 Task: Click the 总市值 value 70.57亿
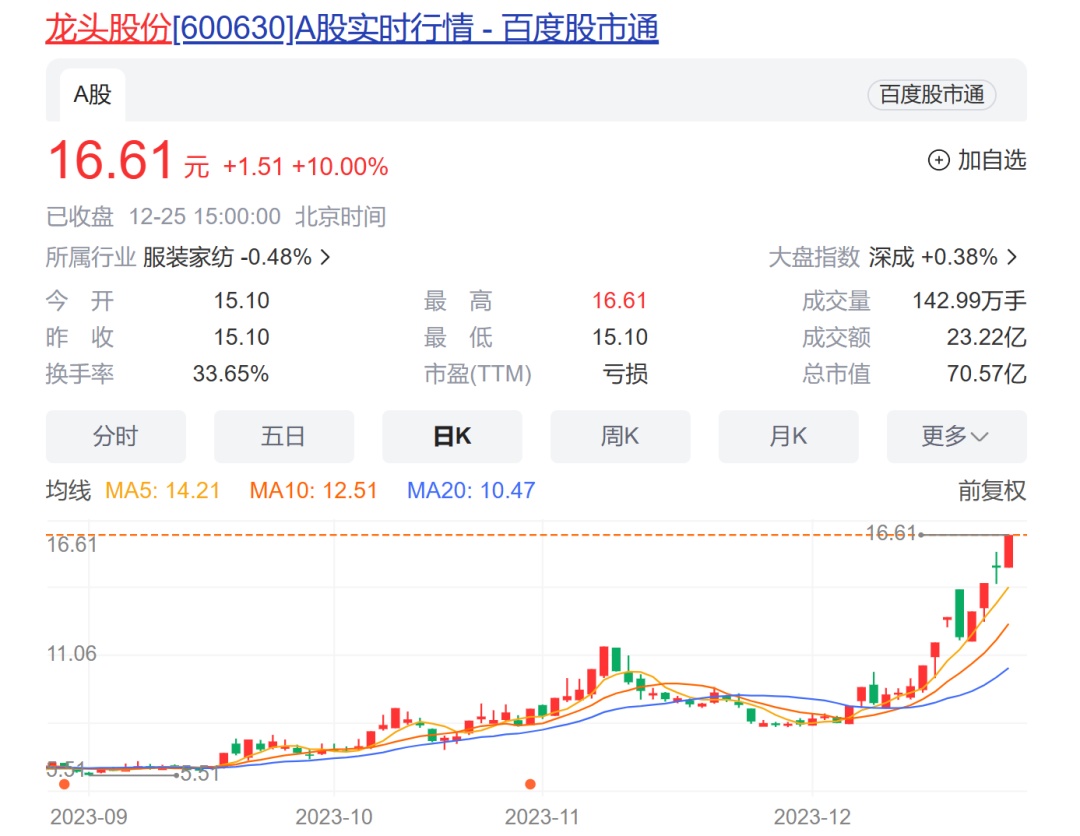tap(986, 373)
